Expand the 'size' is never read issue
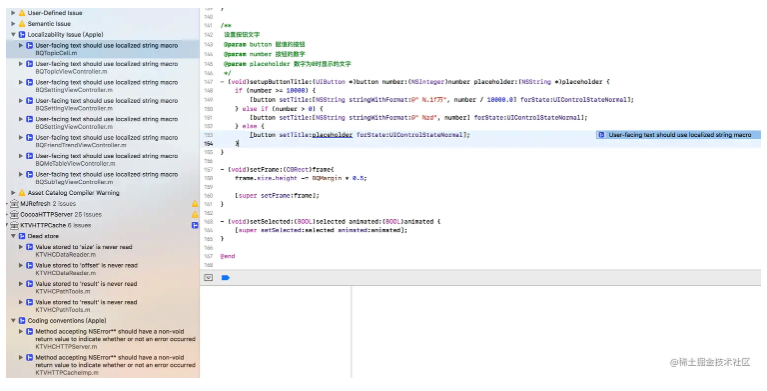This screenshot has width=767, height=391. [x=21, y=247]
